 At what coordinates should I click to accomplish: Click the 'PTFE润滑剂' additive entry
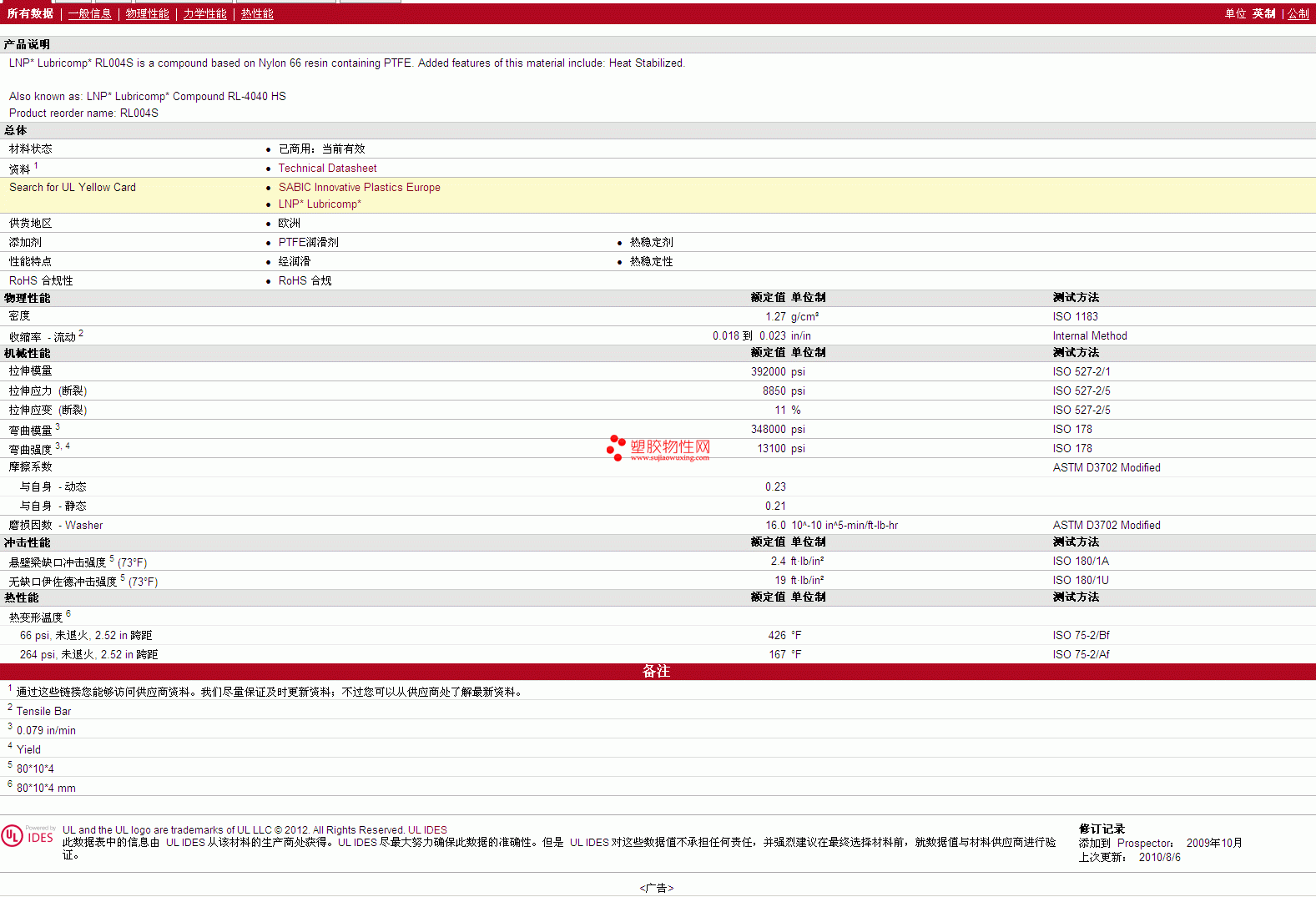[309, 242]
